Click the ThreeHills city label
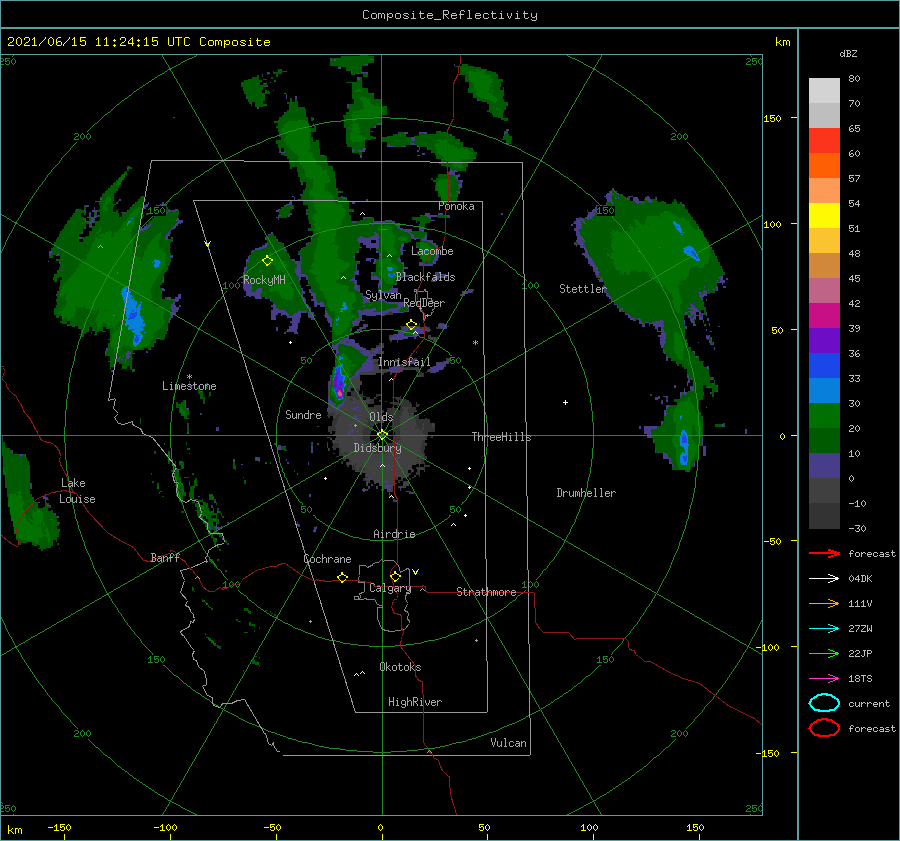Screen dimensions: 900x841 (x=501, y=437)
